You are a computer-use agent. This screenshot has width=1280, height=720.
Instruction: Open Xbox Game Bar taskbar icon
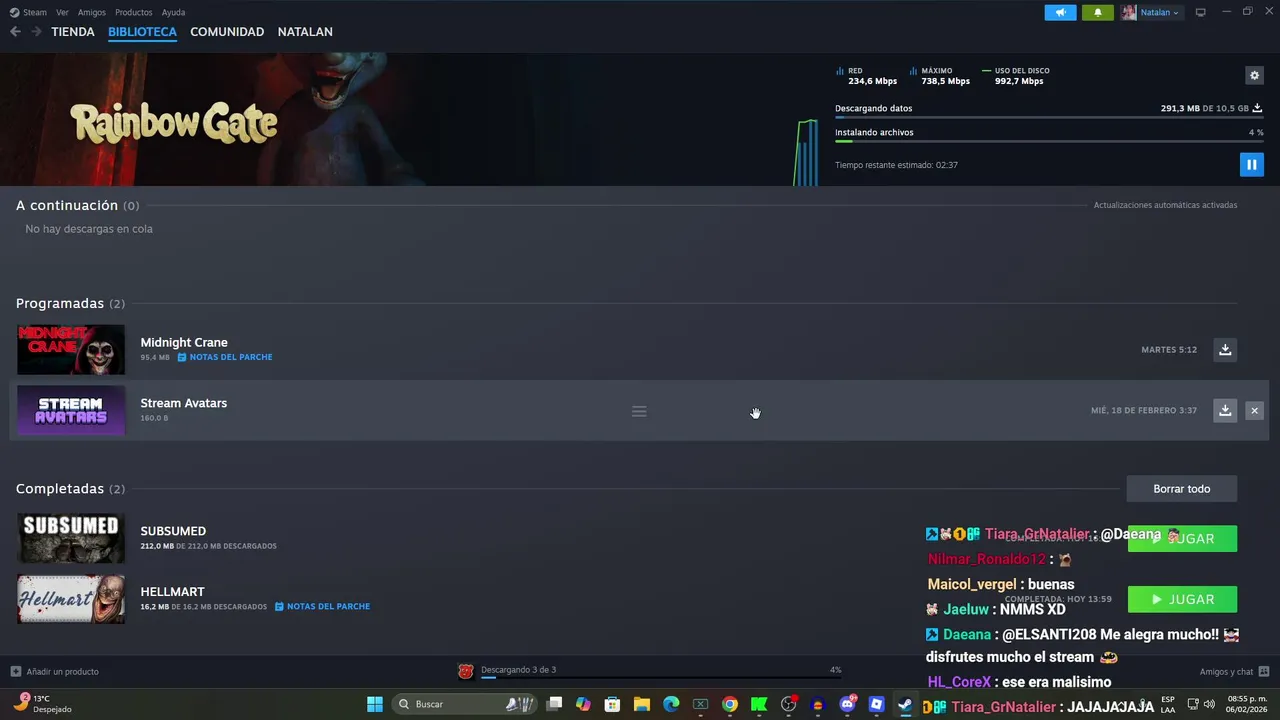(700, 704)
